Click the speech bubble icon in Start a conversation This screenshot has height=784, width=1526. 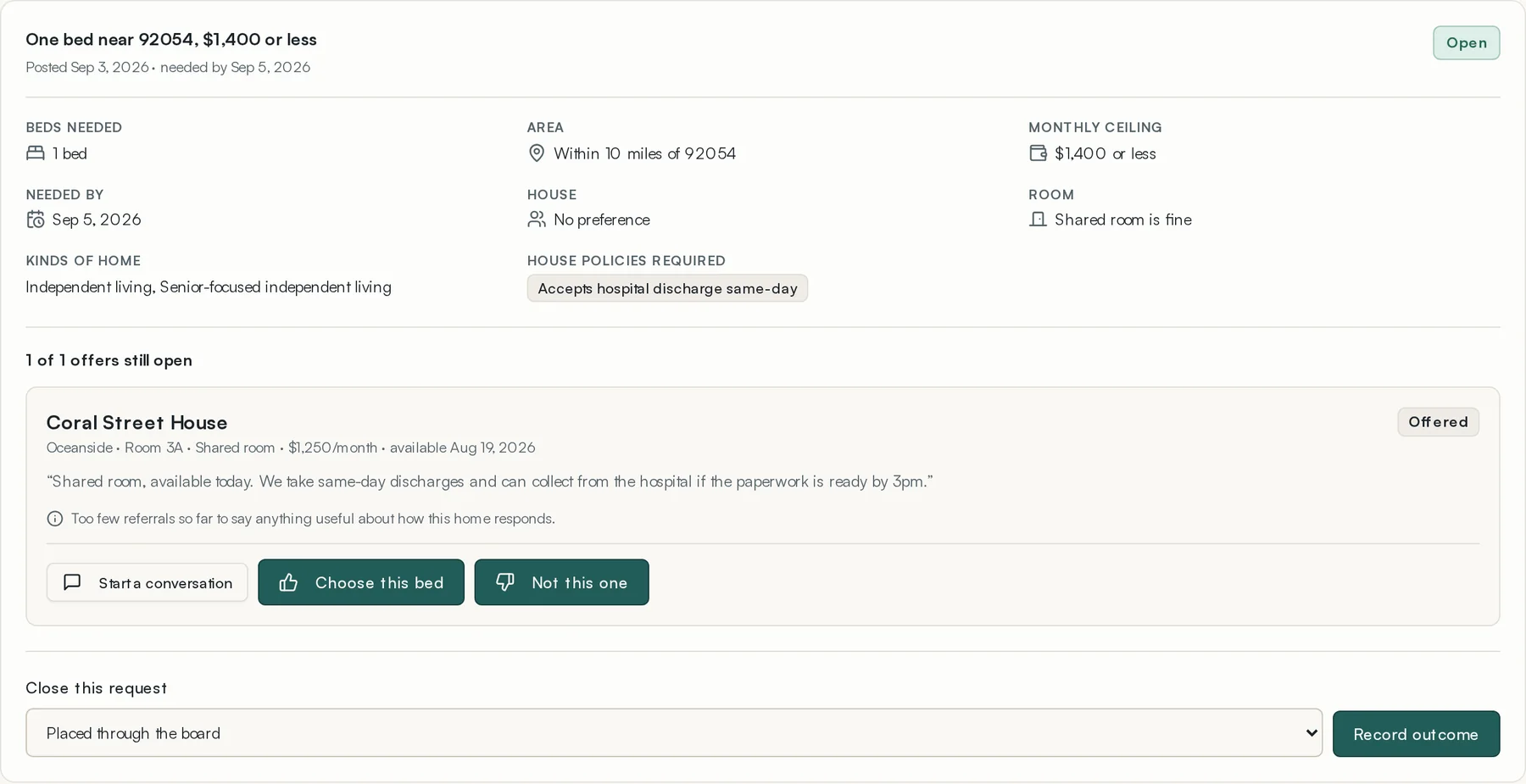point(73,582)
